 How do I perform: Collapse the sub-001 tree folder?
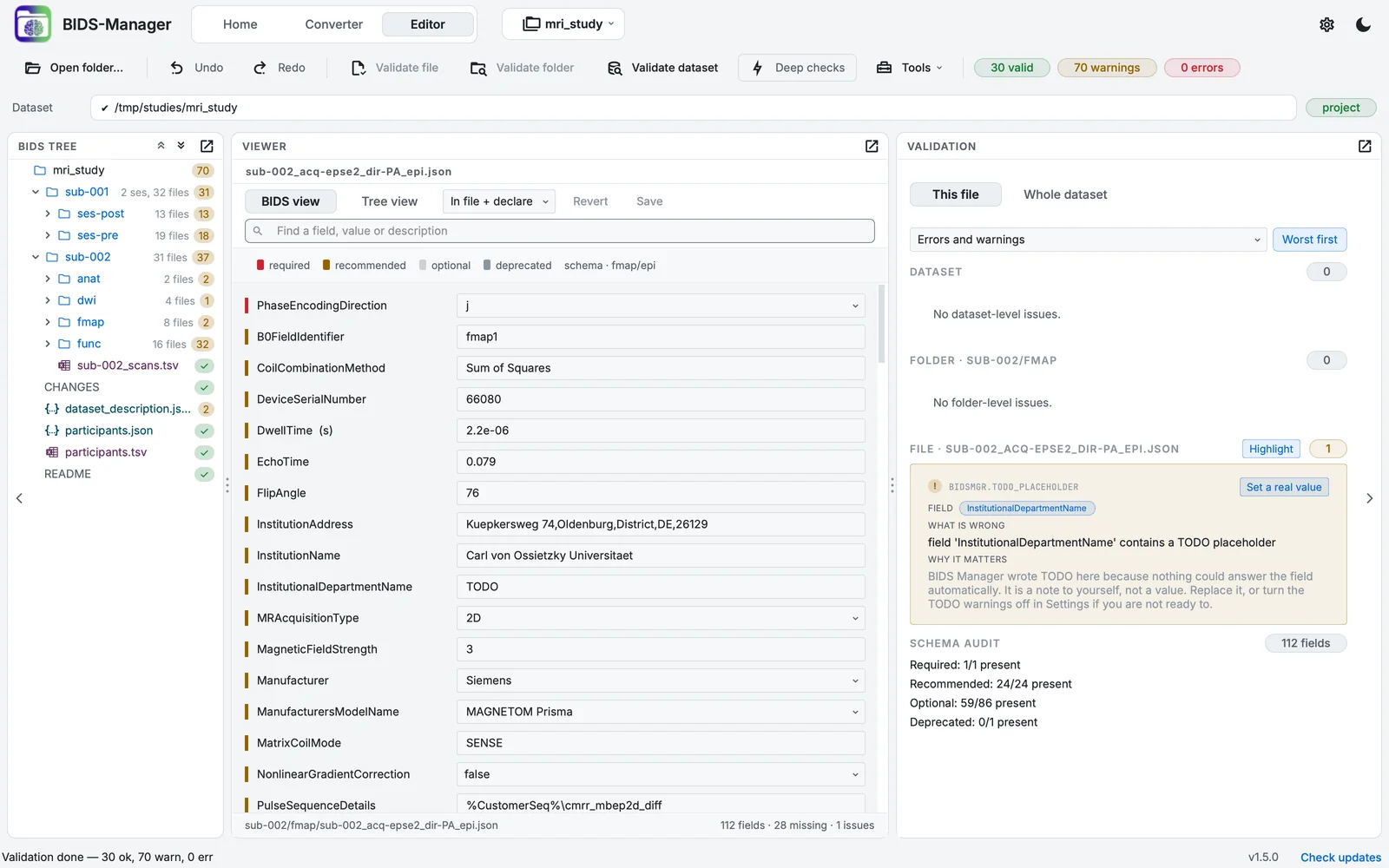[x=36, y=192]
